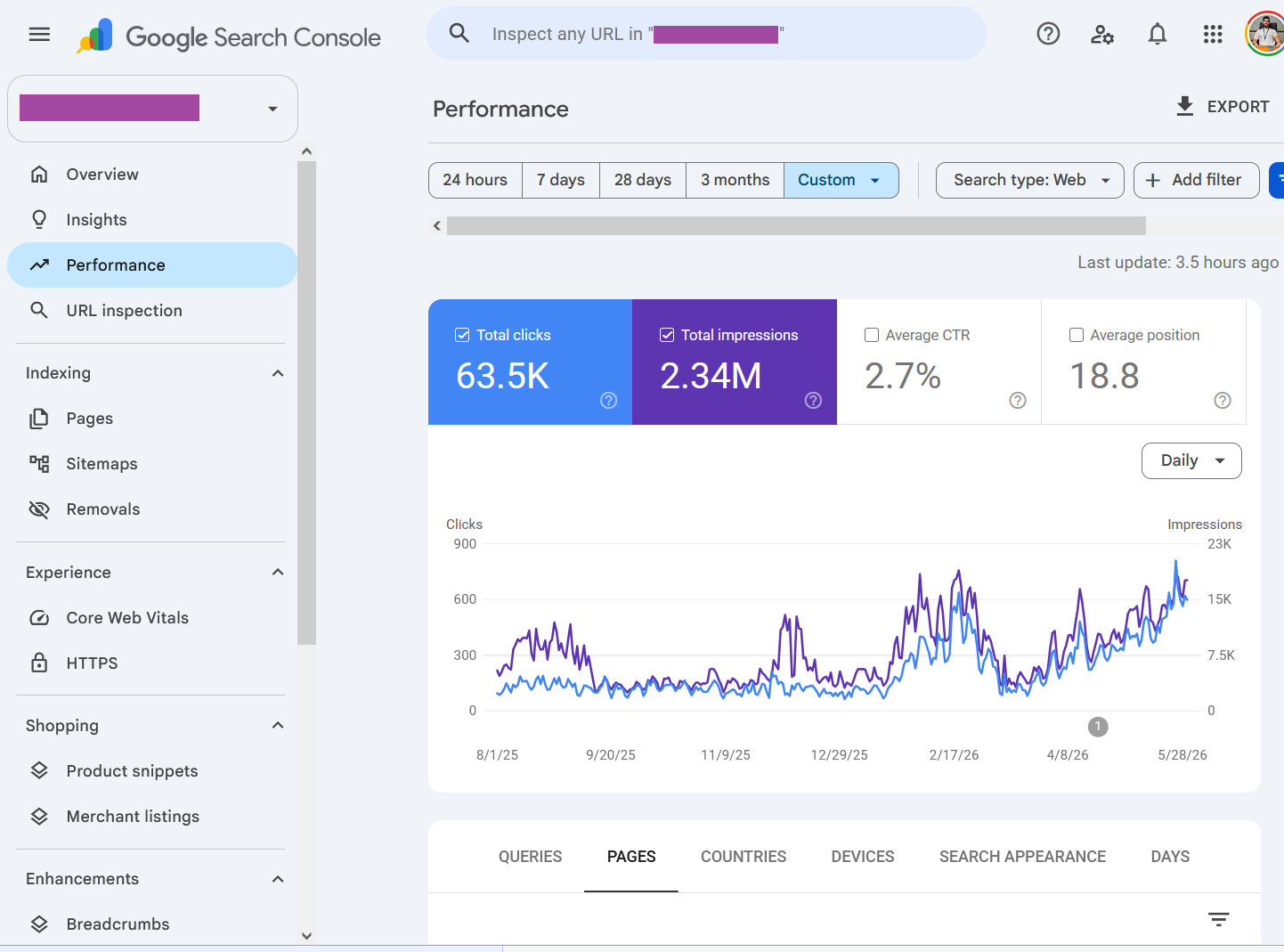Switch to the DAYS tab
Viewport: 1284px width, 952px height.
coord(1170,857)
